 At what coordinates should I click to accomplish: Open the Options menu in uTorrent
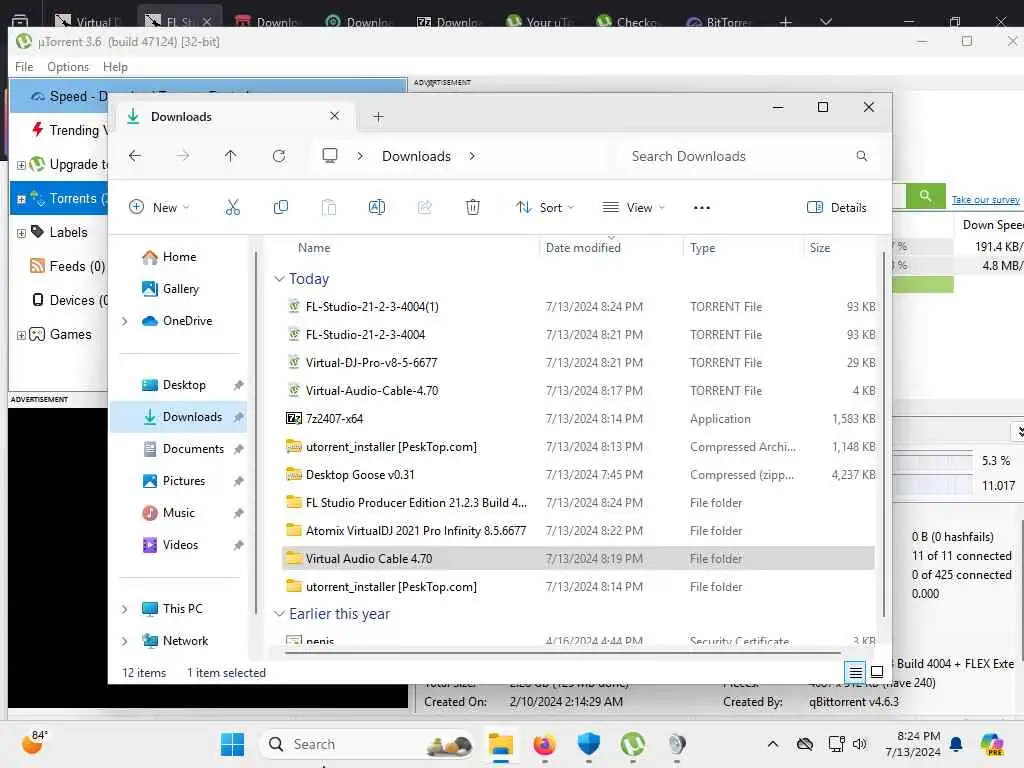pos(67,67)
